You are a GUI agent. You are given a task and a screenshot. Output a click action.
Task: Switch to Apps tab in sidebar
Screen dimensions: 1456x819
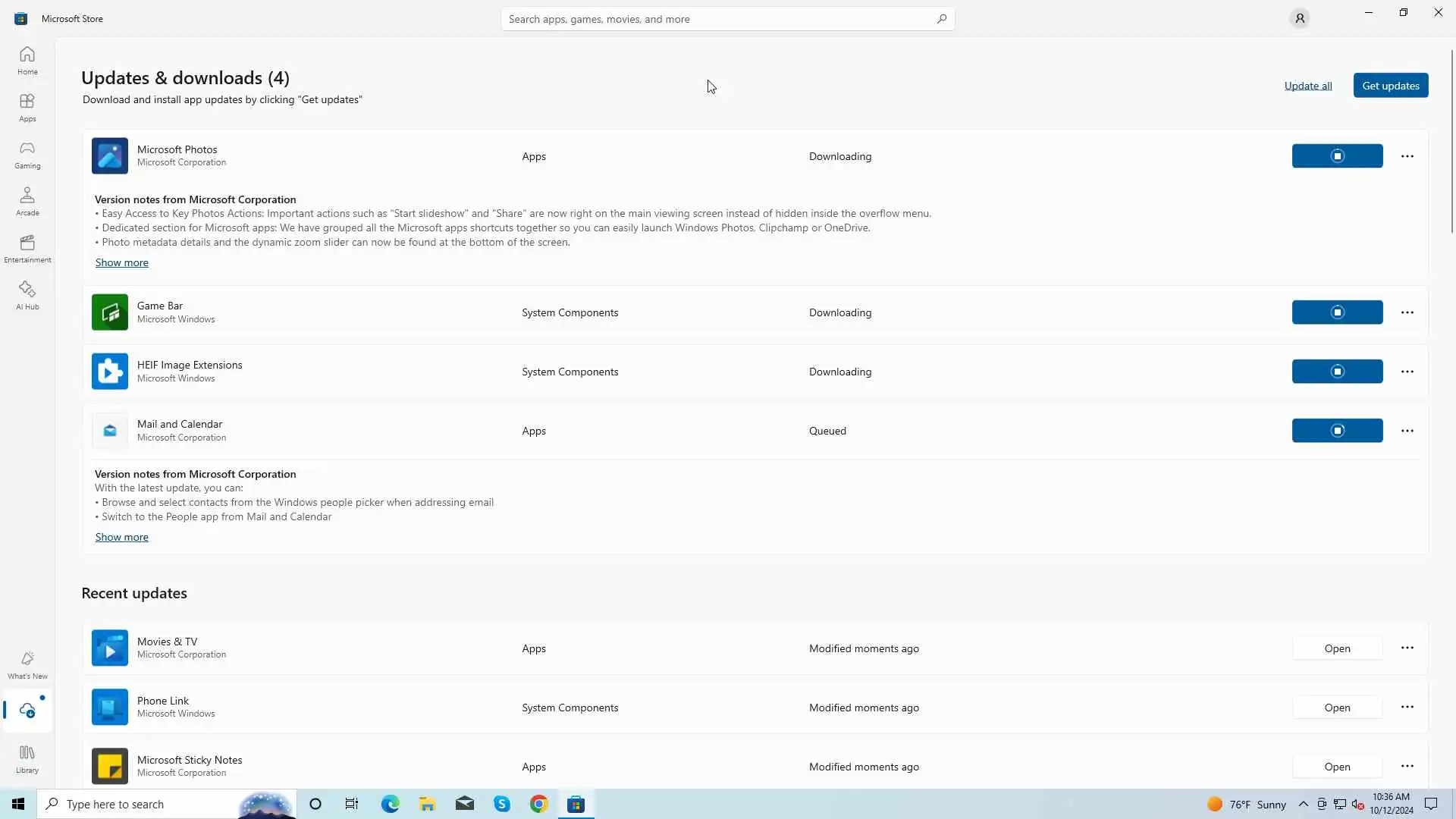27,108
